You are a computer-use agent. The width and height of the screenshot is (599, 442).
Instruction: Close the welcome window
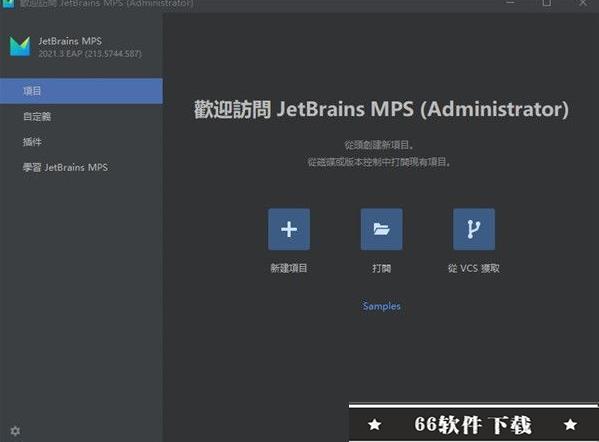tap(583, 3)
